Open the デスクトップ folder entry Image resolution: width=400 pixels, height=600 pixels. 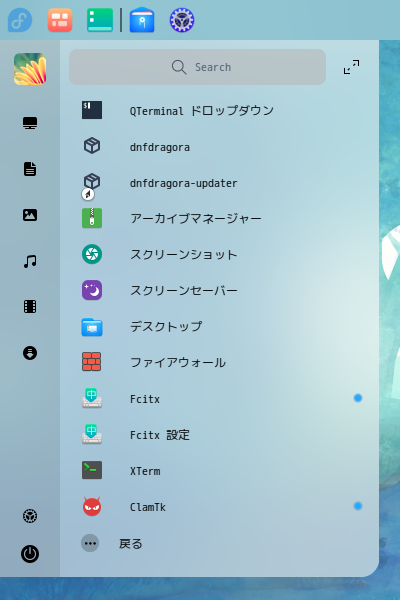click(x=219, y=326)
